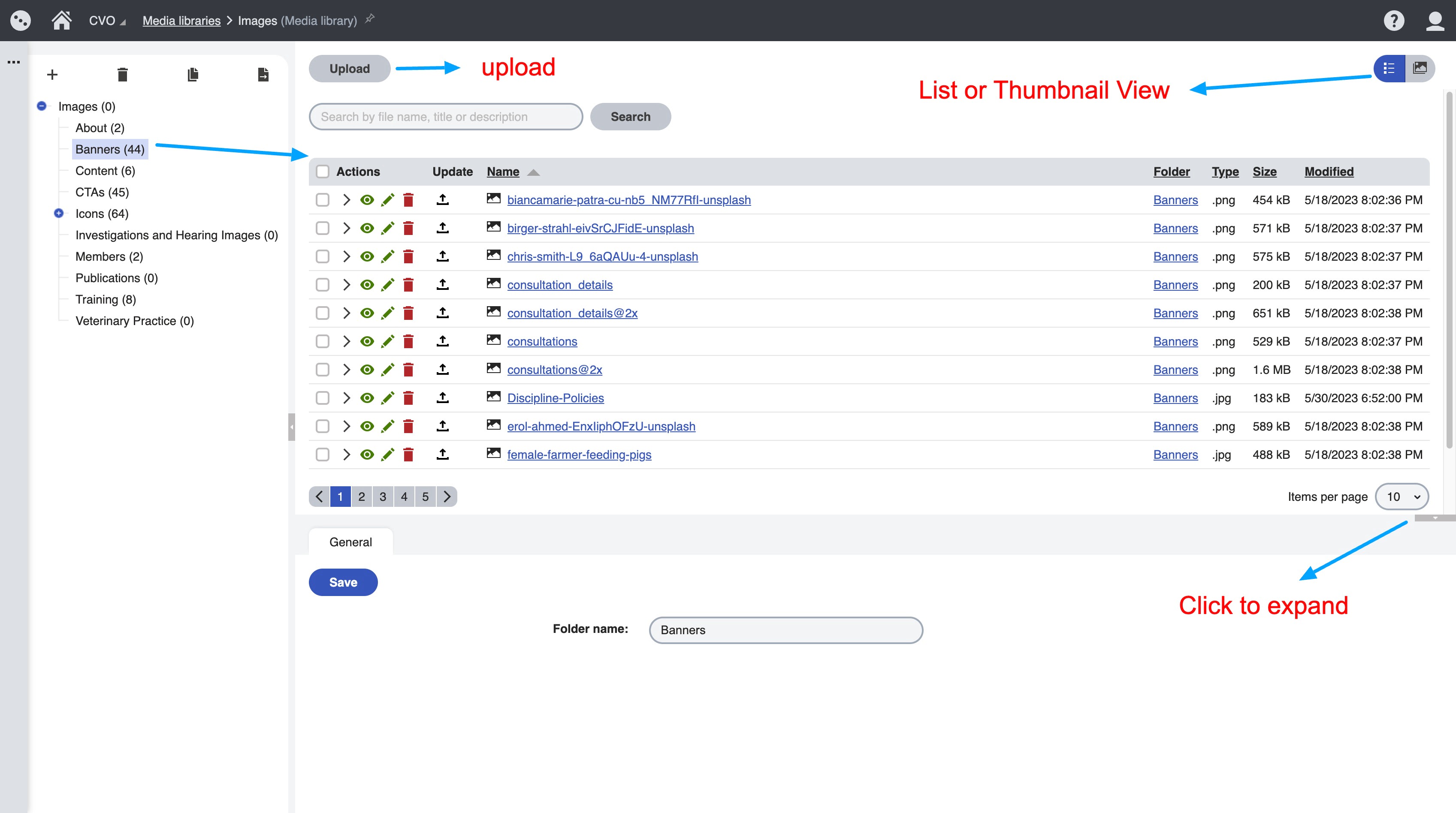
Task: Click the copy folder icon in tree toolbar
Action: tap(193, 75)
